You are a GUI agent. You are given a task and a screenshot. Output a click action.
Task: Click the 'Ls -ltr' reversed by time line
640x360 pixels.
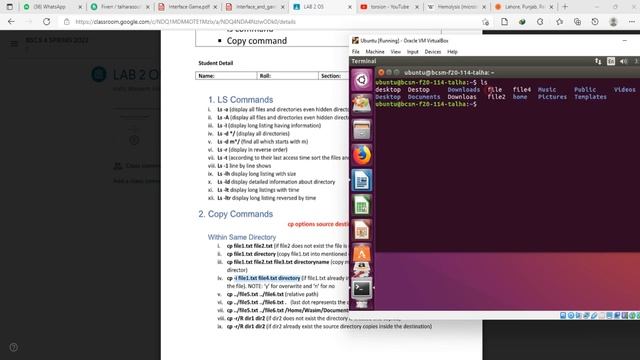click(267, 198)
